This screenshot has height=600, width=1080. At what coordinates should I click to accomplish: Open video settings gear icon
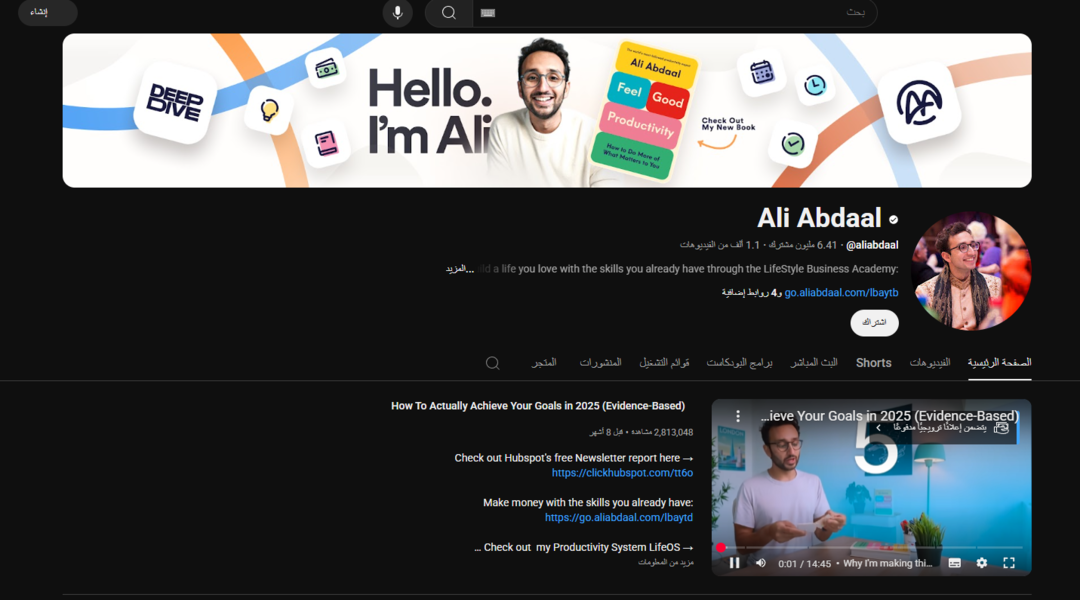tap(982, 563)
